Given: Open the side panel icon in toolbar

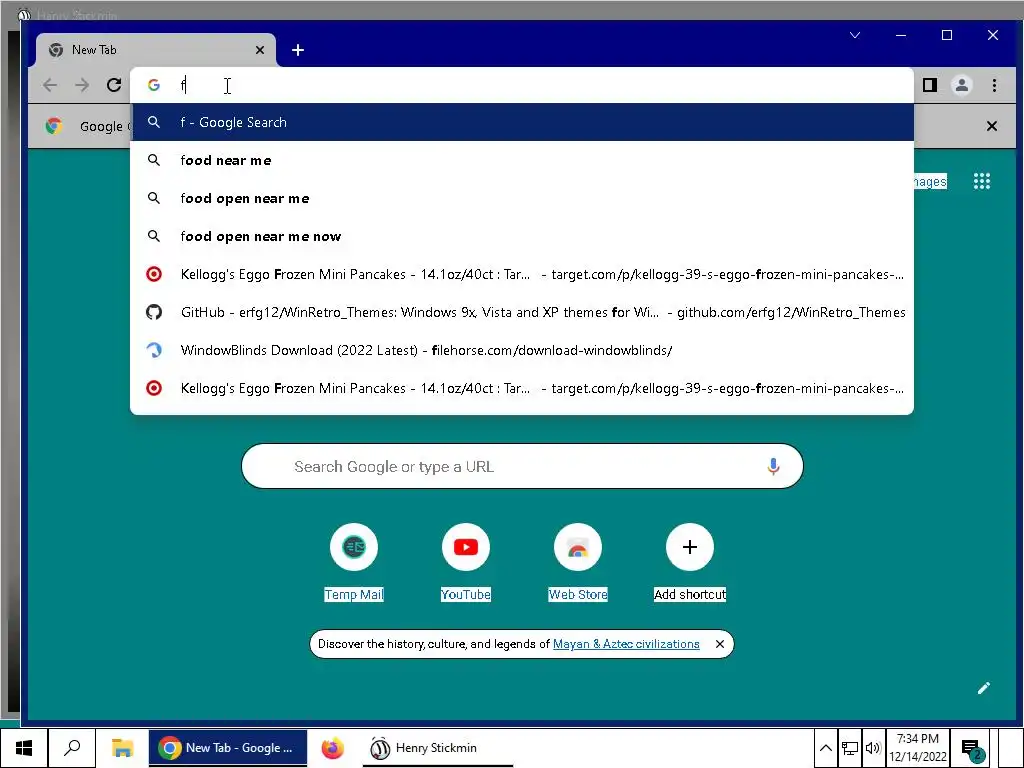Looking at the screenshot, I should pyautogui.click(x=930, y=85).
